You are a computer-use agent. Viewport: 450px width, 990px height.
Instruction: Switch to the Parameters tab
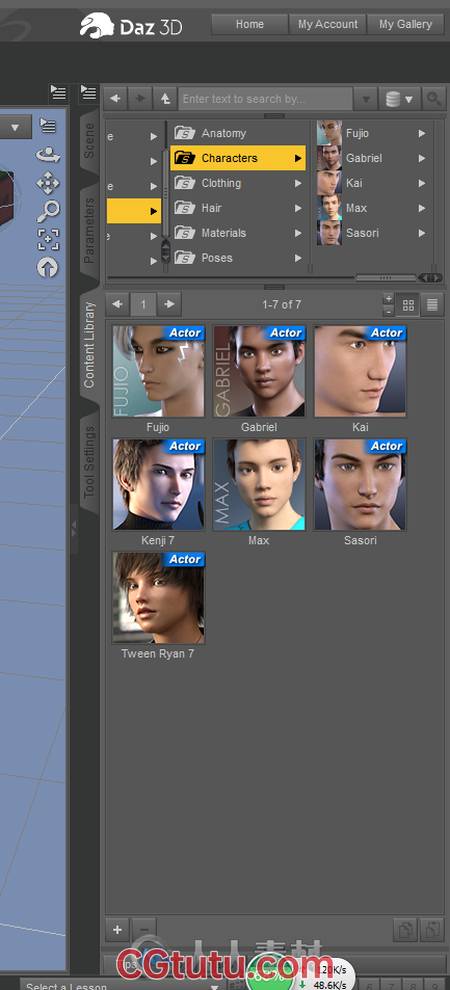pos(89,230)
